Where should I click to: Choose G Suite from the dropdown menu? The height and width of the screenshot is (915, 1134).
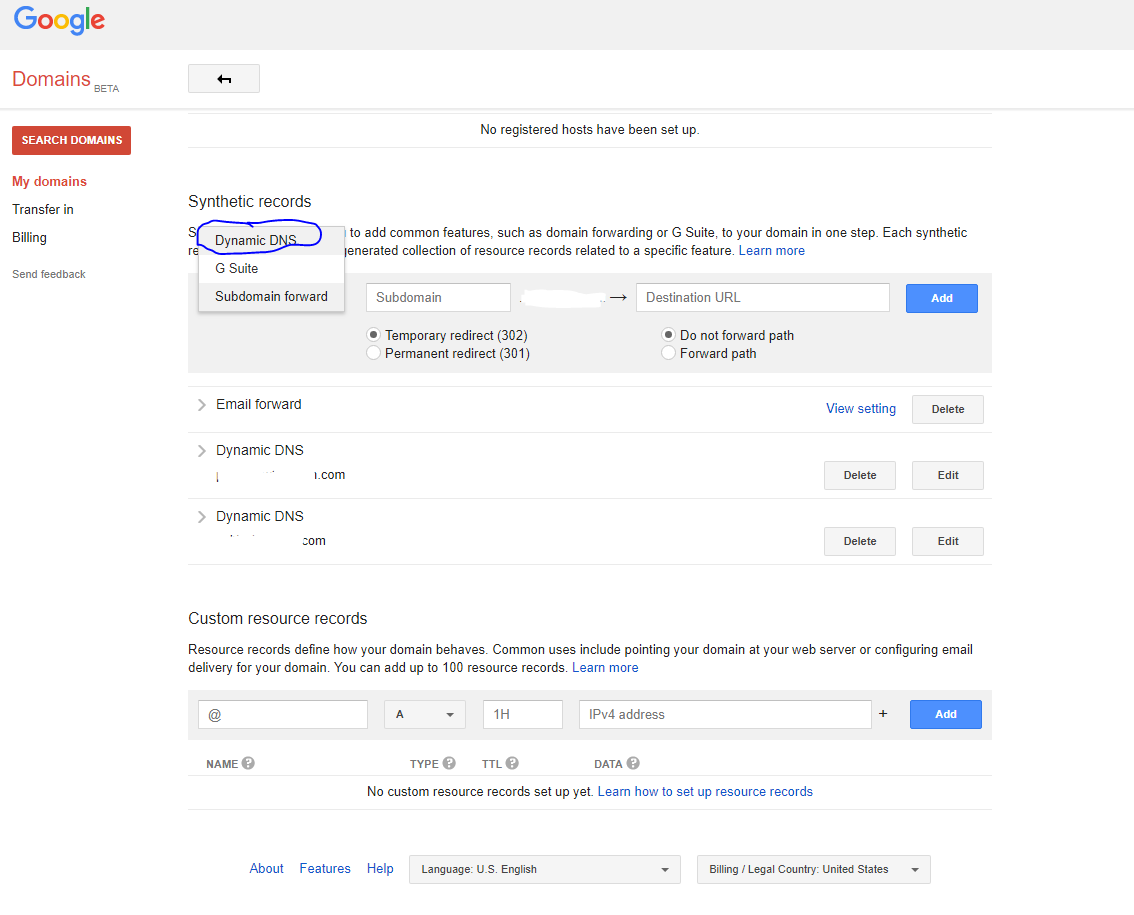click(x=271, y=268)
